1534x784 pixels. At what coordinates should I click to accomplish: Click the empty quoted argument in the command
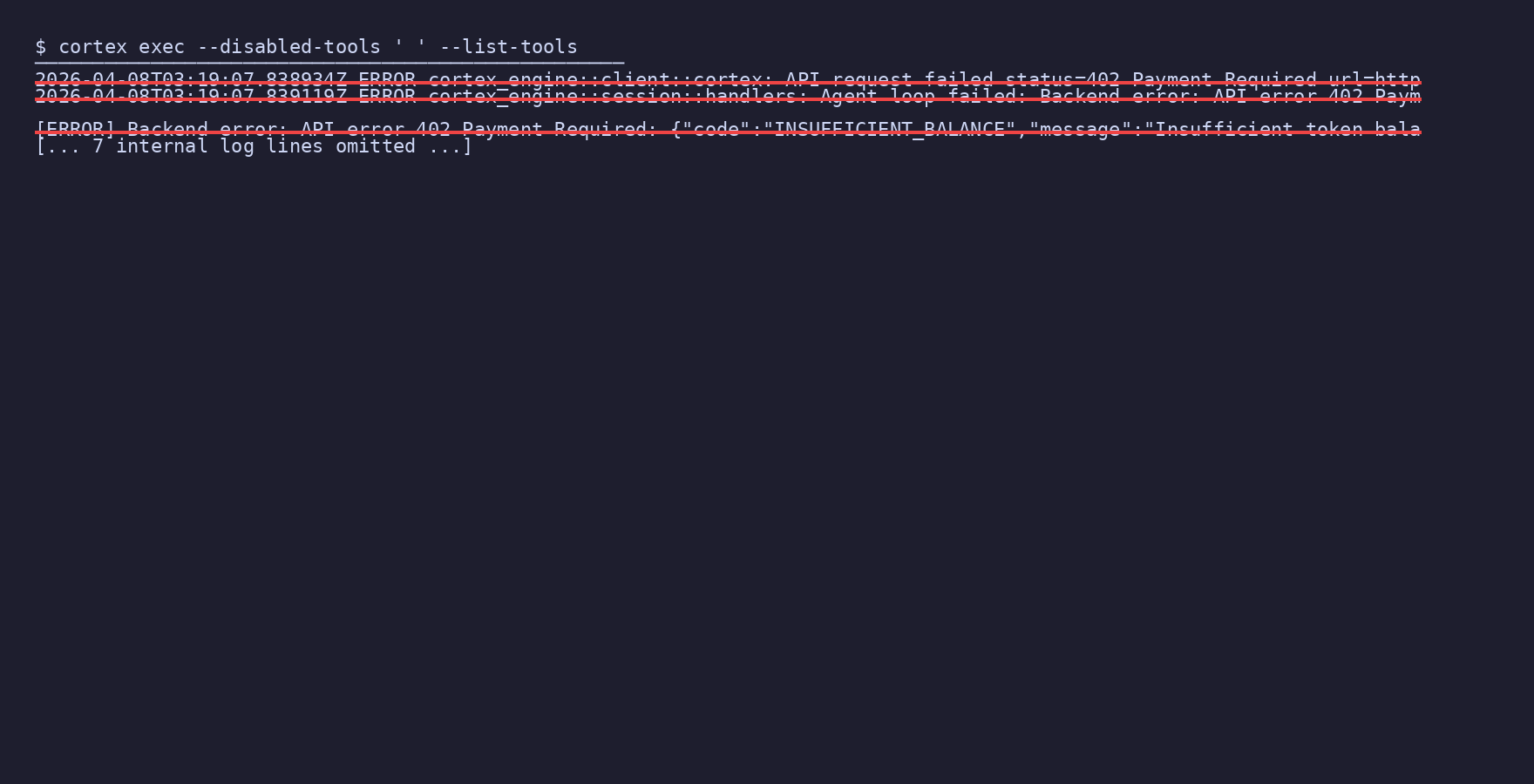click(x=410, y=47)
